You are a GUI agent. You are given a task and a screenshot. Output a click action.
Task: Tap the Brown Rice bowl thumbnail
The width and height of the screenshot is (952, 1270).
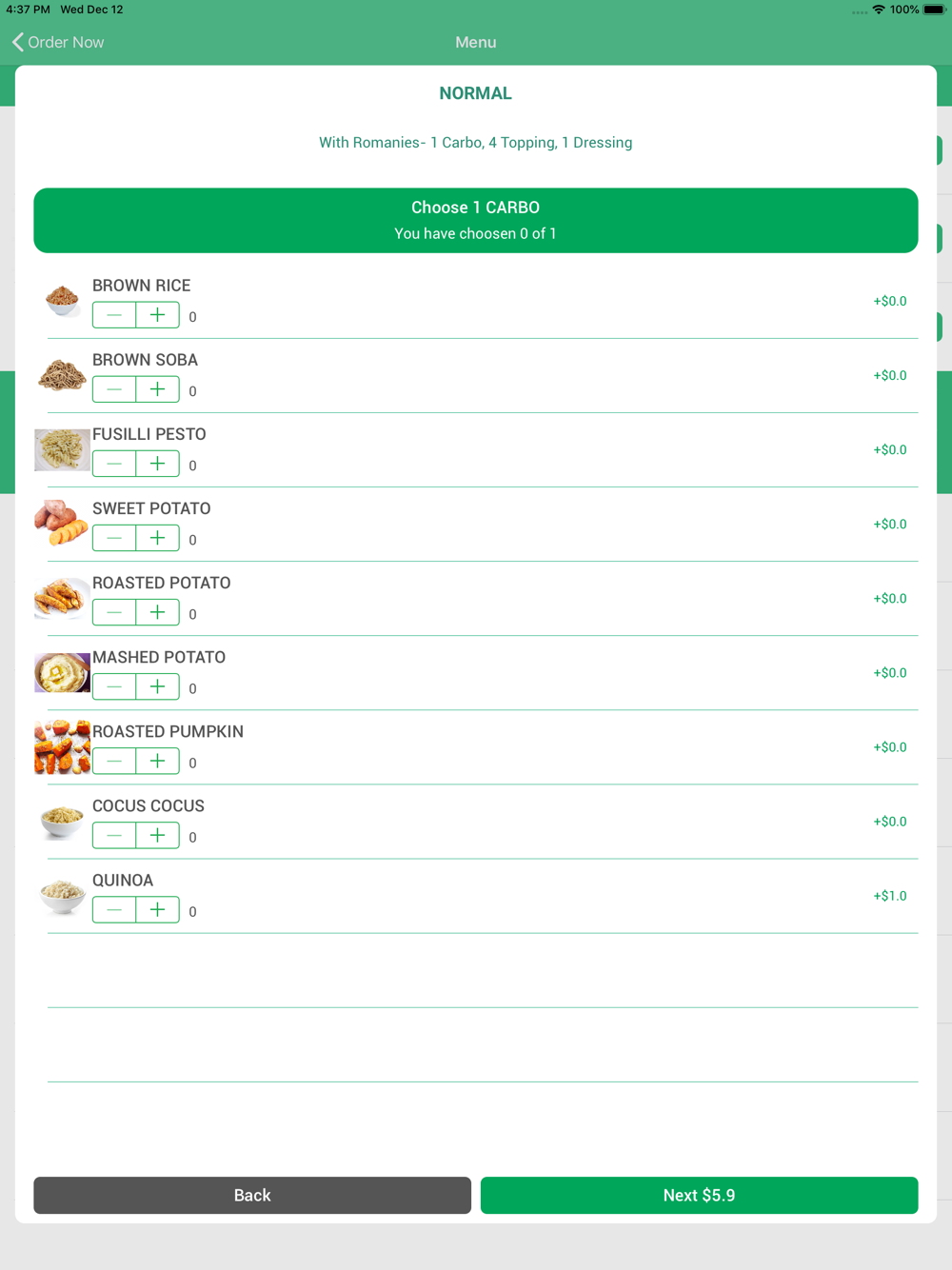[62, 301]
